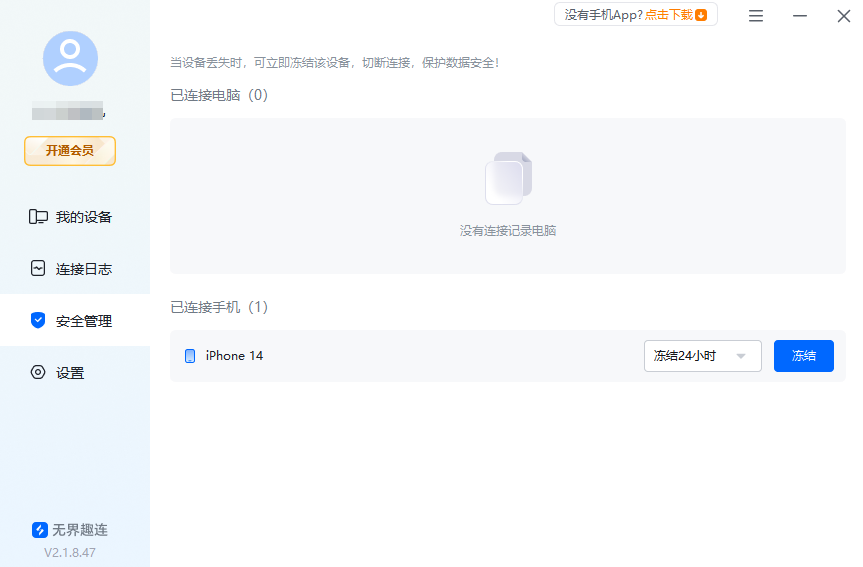Select 安全管理 in the sidebar

point(75,320)
